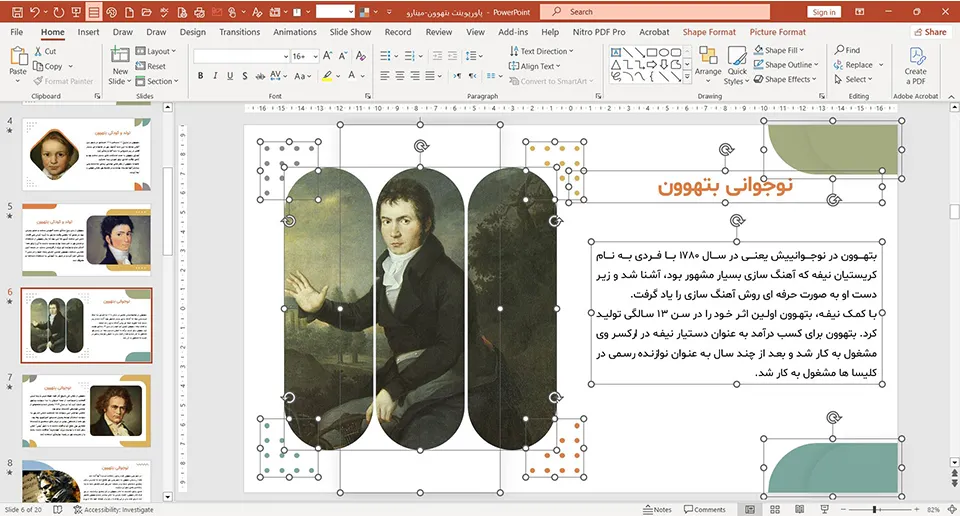Click the Copy command
This screenshot has width=960, height=516.
tap(48, 66)
